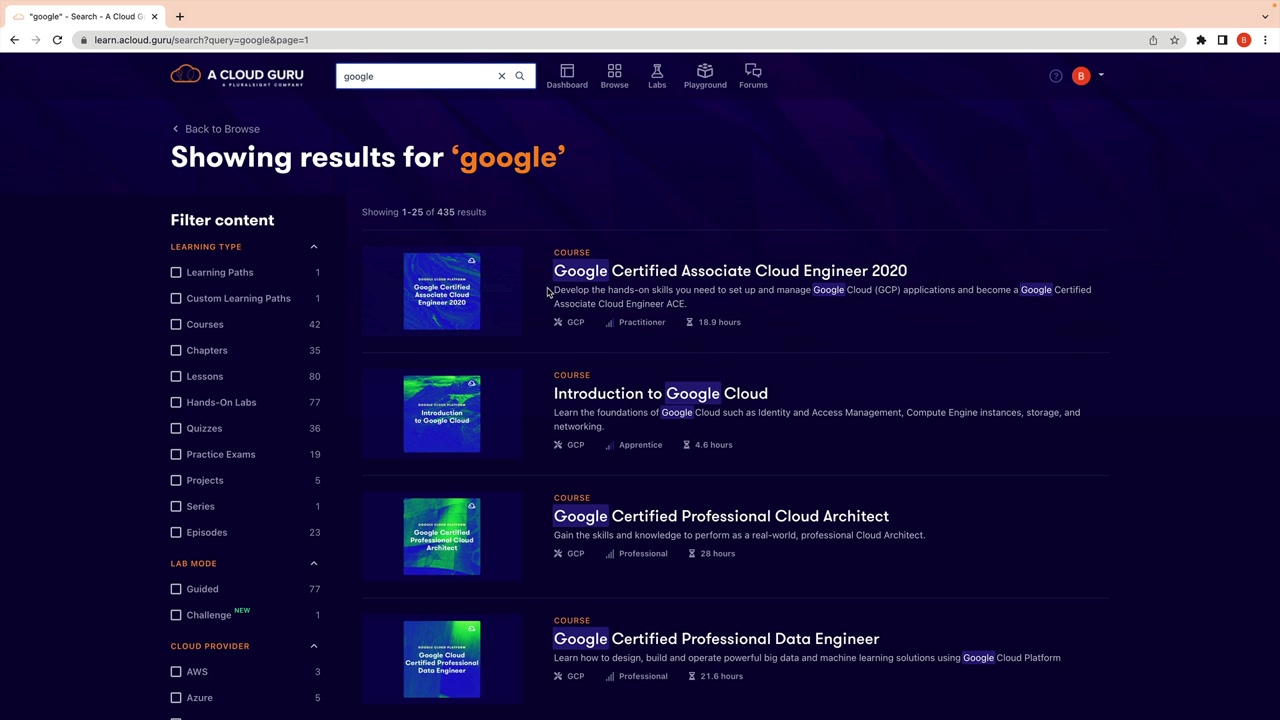This screenshot has height=720, width=1280.
Task: Click the Google Certified Professional Cloud Architect thumbnail
Action: click(442, 537)
